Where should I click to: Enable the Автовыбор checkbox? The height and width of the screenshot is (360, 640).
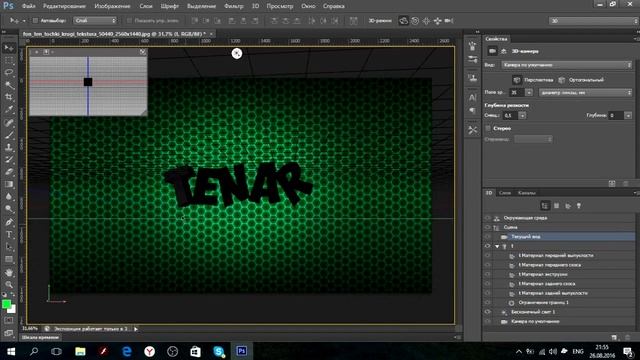(x=35, y=20)
